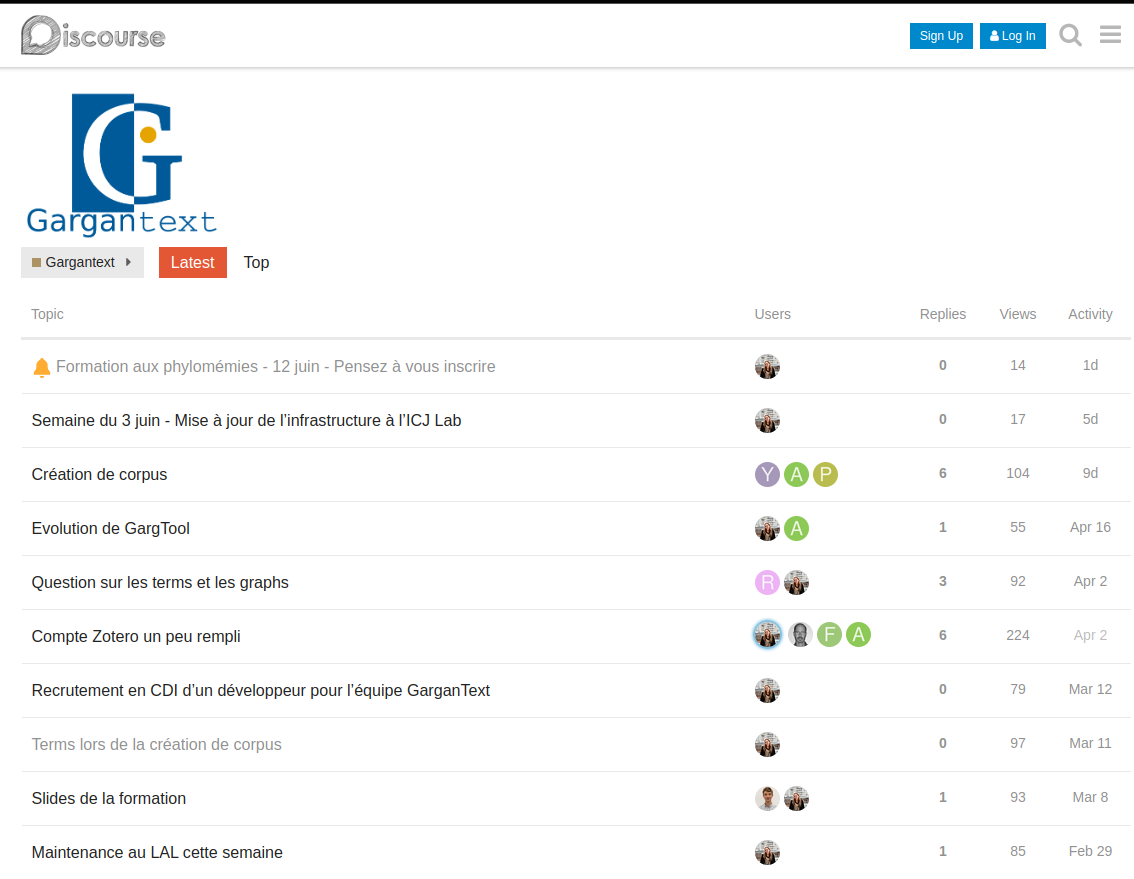Click the R avatar on Question sur les terms
Image resolution: width=1134 pixels, height=879 pixels.
pyautogui.click(x=767, y=582)
